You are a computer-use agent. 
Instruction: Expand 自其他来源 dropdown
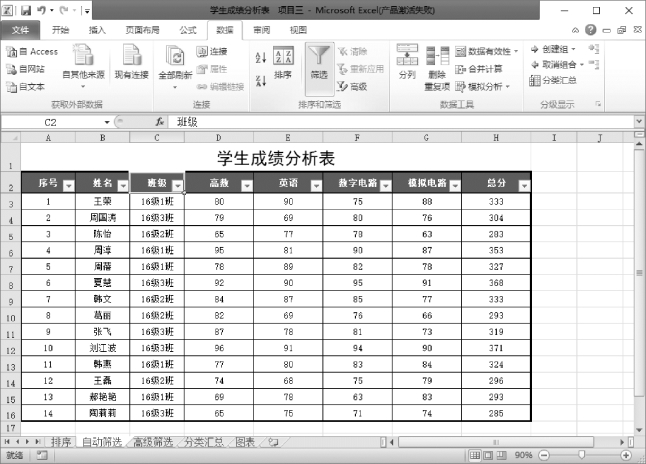click(83, 87)
